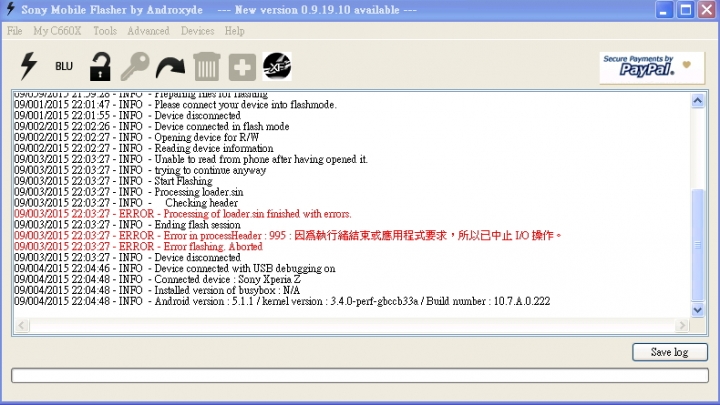The width and height of the screenshot is (720, 405).
Task: Select 'Device connected in flash mode' log line
Action: pyautogui.click(x=152, y=126)
